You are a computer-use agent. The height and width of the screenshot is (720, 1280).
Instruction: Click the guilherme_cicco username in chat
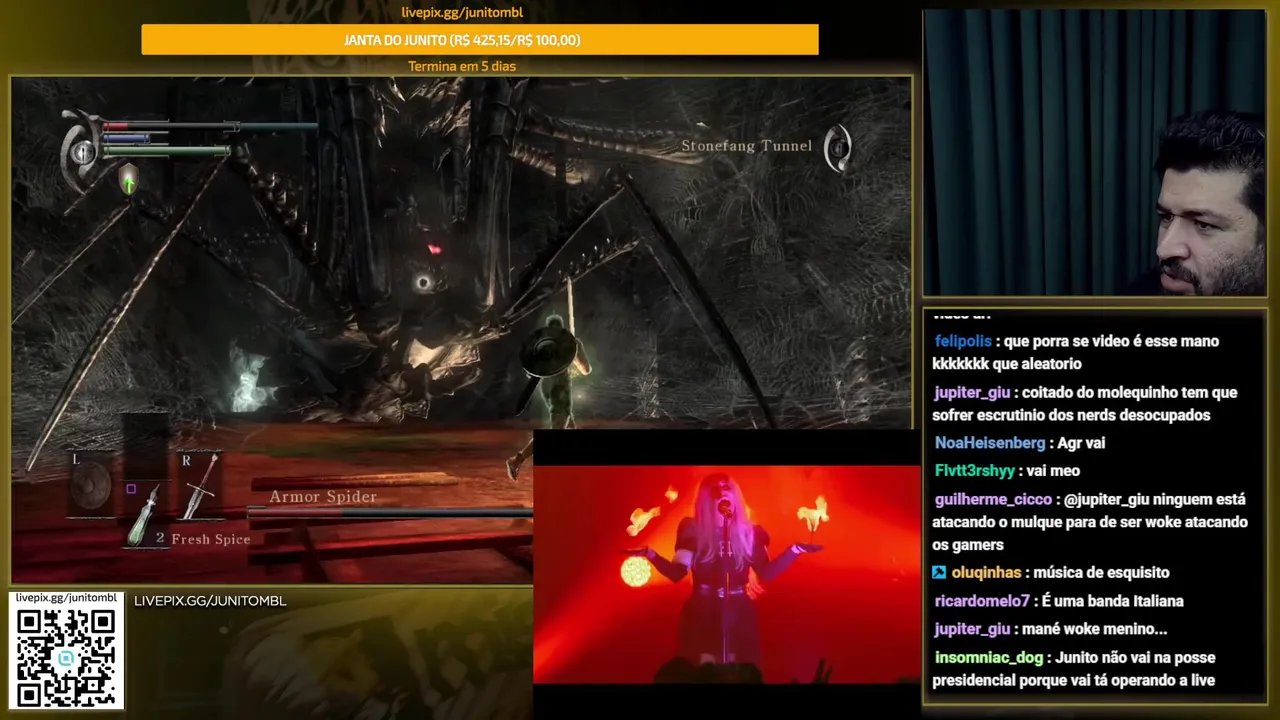pos(993,499)
